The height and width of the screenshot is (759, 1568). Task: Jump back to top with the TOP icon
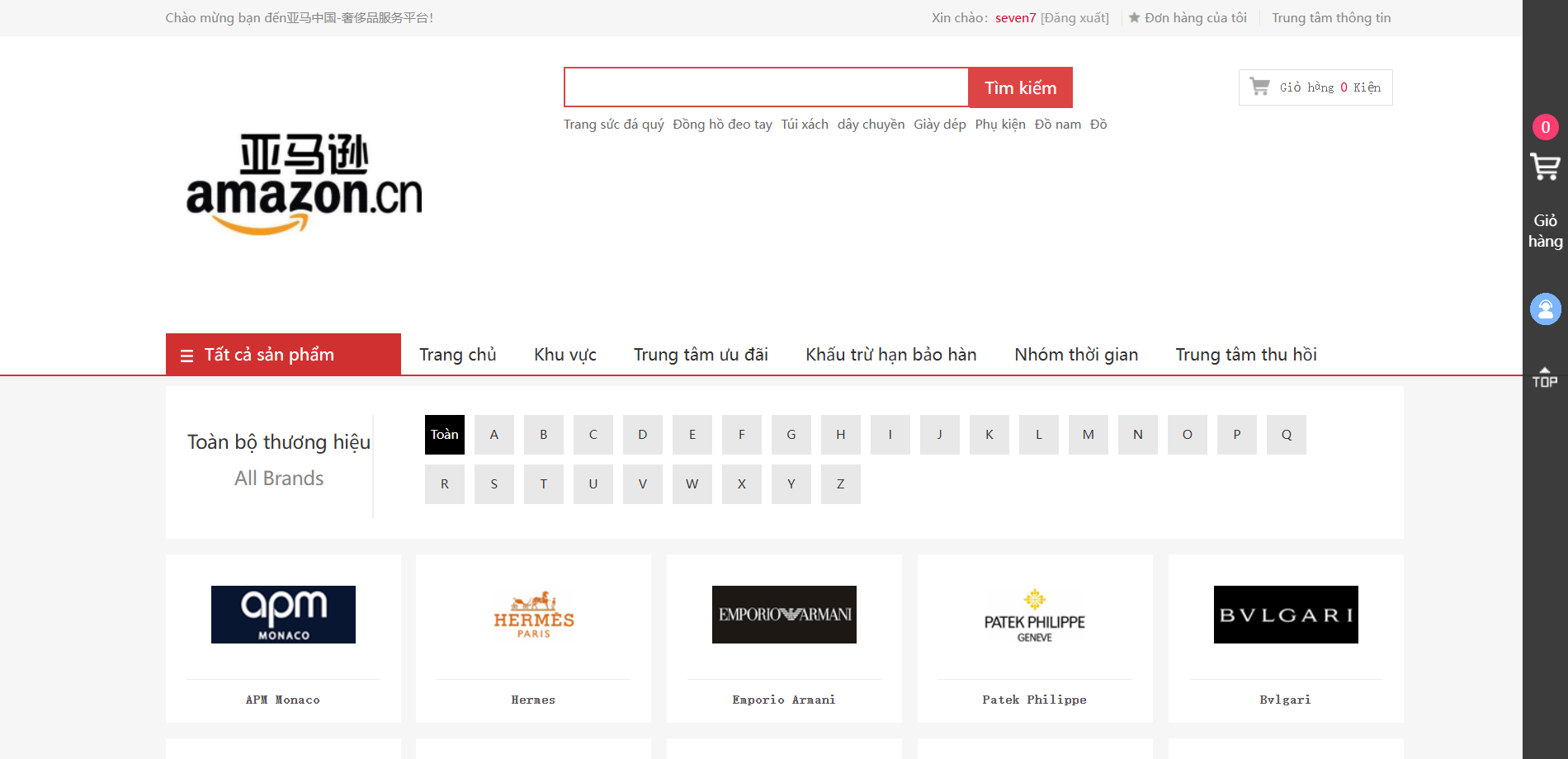pyautogui.click(x=1545, y=377)
